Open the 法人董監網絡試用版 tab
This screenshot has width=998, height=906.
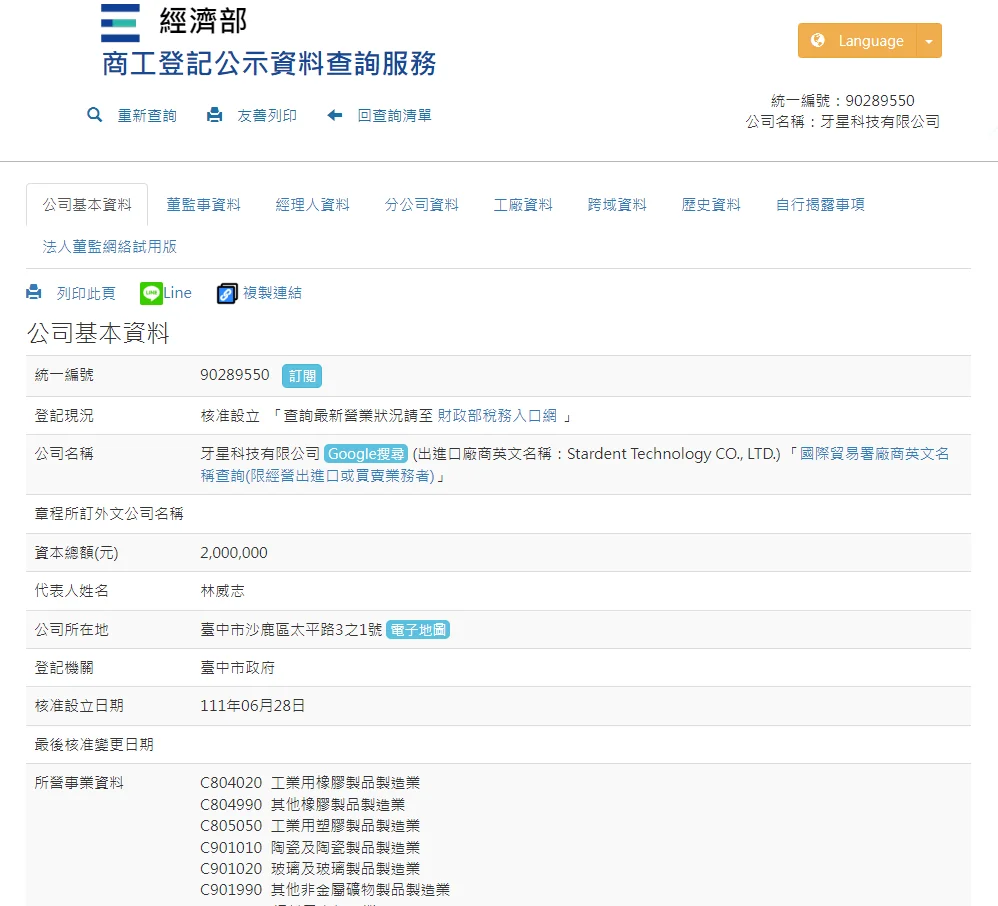[x=110, y=246]
